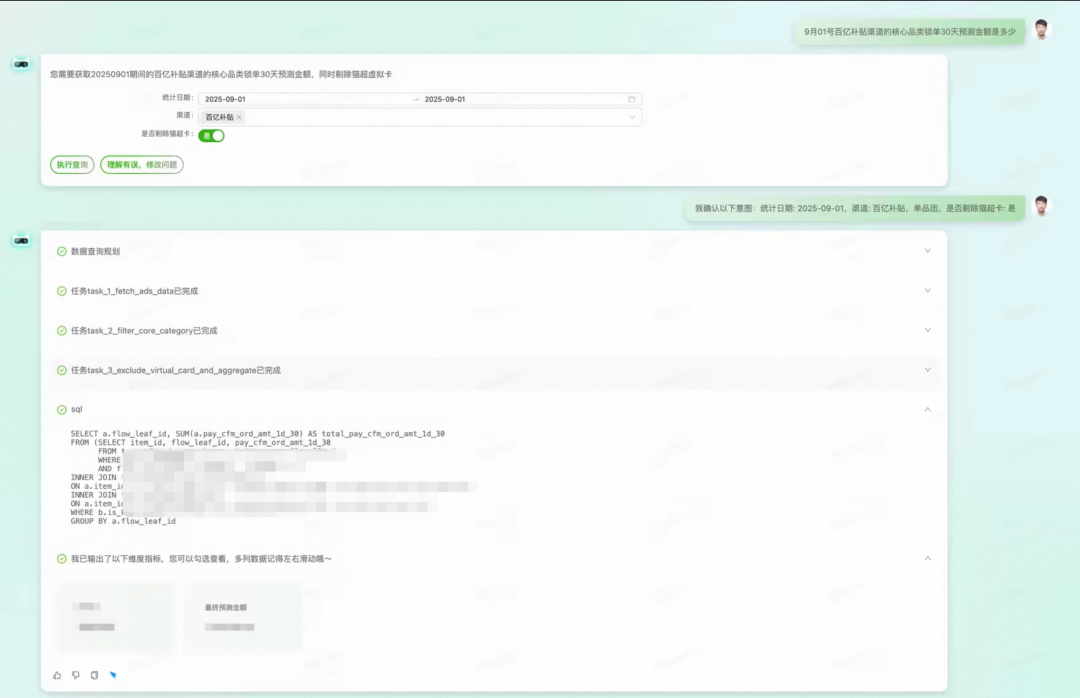
Task: Select the 最终预测金额 metric card
Action: 242,617
